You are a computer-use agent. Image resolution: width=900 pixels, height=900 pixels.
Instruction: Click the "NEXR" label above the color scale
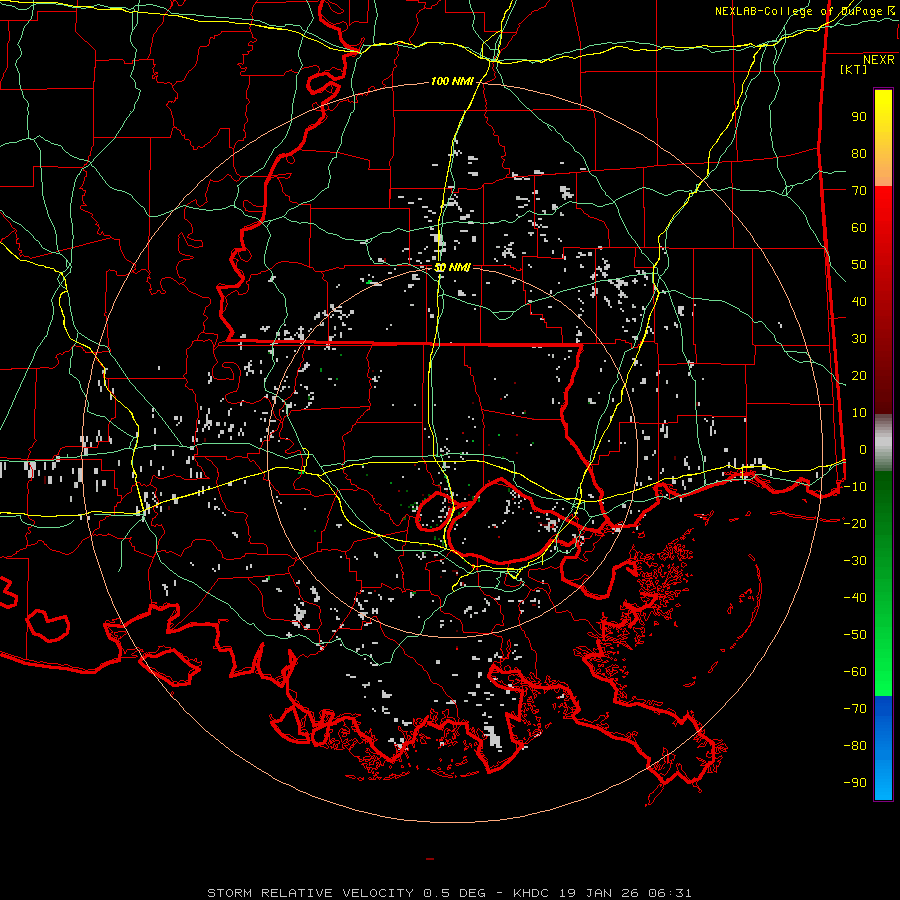(x=879, y=60)
